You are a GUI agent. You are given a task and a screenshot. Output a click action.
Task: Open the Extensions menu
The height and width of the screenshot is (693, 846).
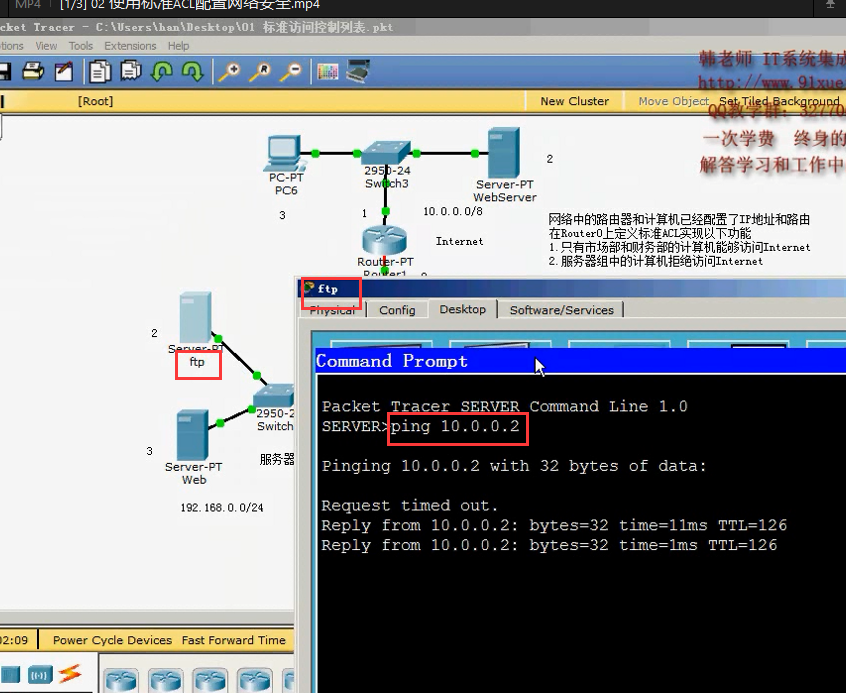[x=130, y=46]
